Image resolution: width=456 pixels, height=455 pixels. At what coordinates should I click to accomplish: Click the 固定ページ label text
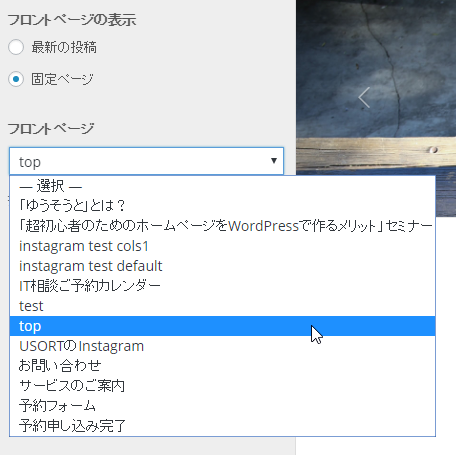62,79
